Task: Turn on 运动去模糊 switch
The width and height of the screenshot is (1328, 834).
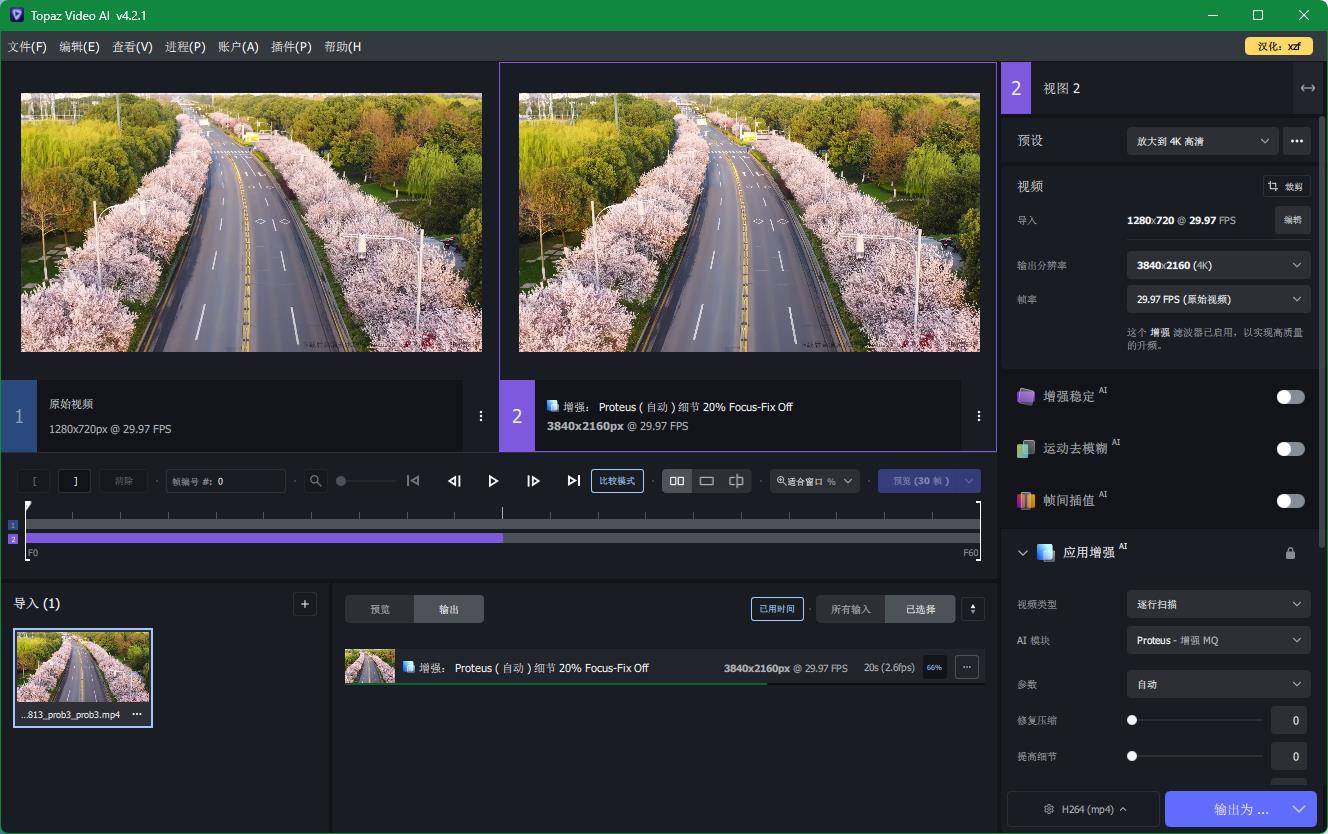Action: click(x=1290, y=449)
